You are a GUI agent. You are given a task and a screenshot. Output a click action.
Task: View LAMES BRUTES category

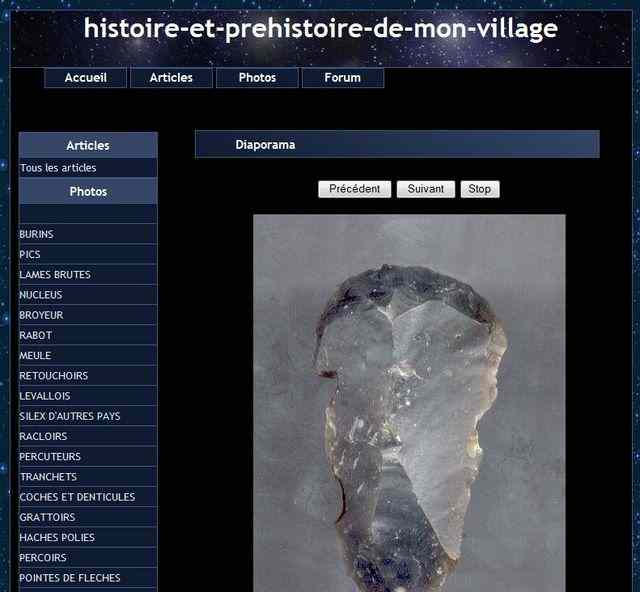55,275
